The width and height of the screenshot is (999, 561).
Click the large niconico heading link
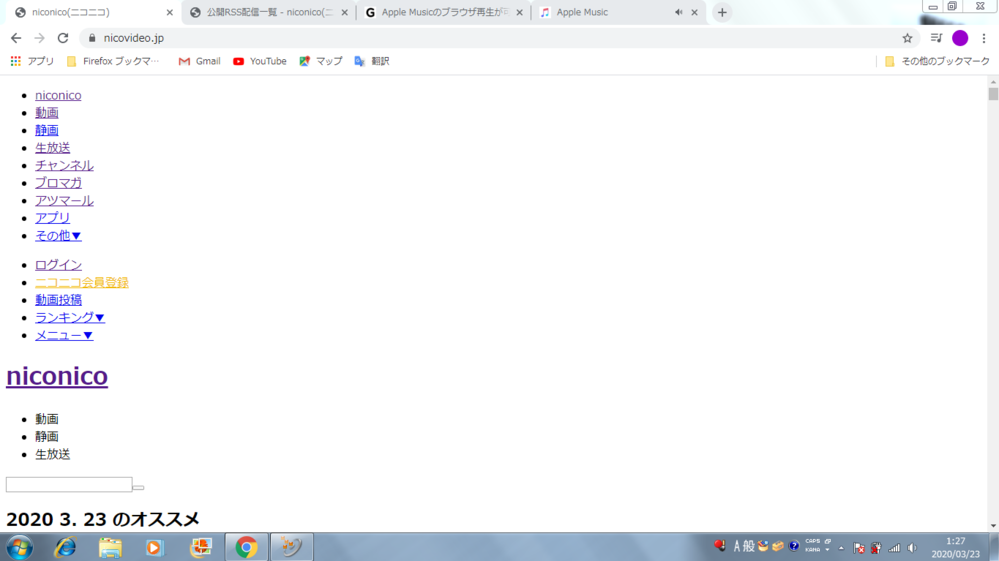pyautogui.click(x=57, y=376)
